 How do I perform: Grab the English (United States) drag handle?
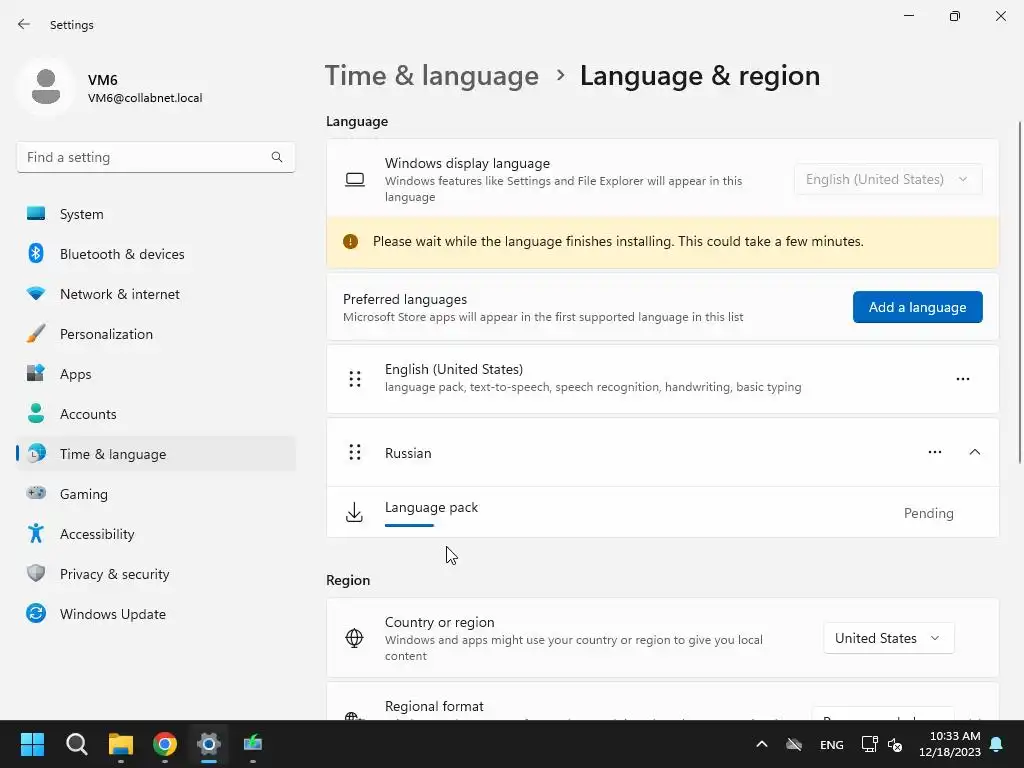coord(355,379)
